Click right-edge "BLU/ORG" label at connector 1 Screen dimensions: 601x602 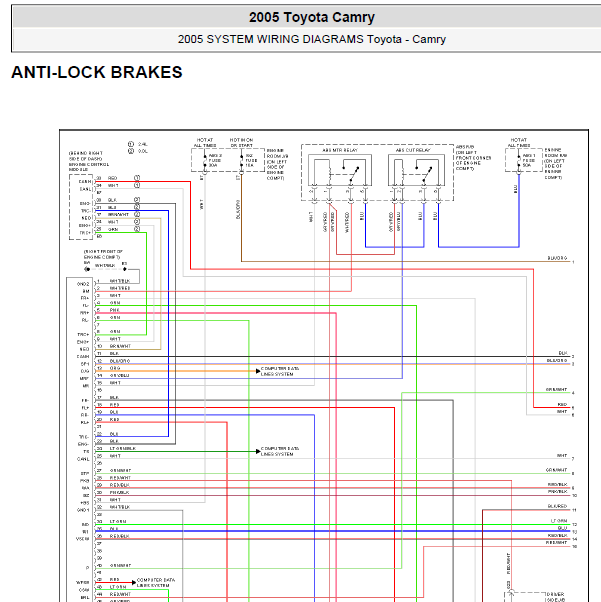(x=557, y=258)
